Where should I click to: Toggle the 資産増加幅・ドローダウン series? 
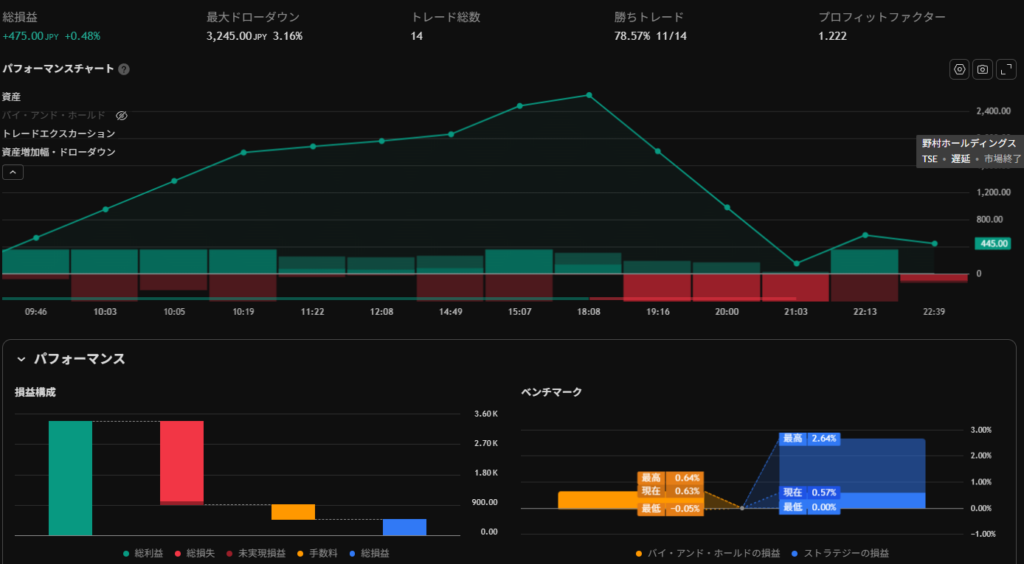(58, 152)
